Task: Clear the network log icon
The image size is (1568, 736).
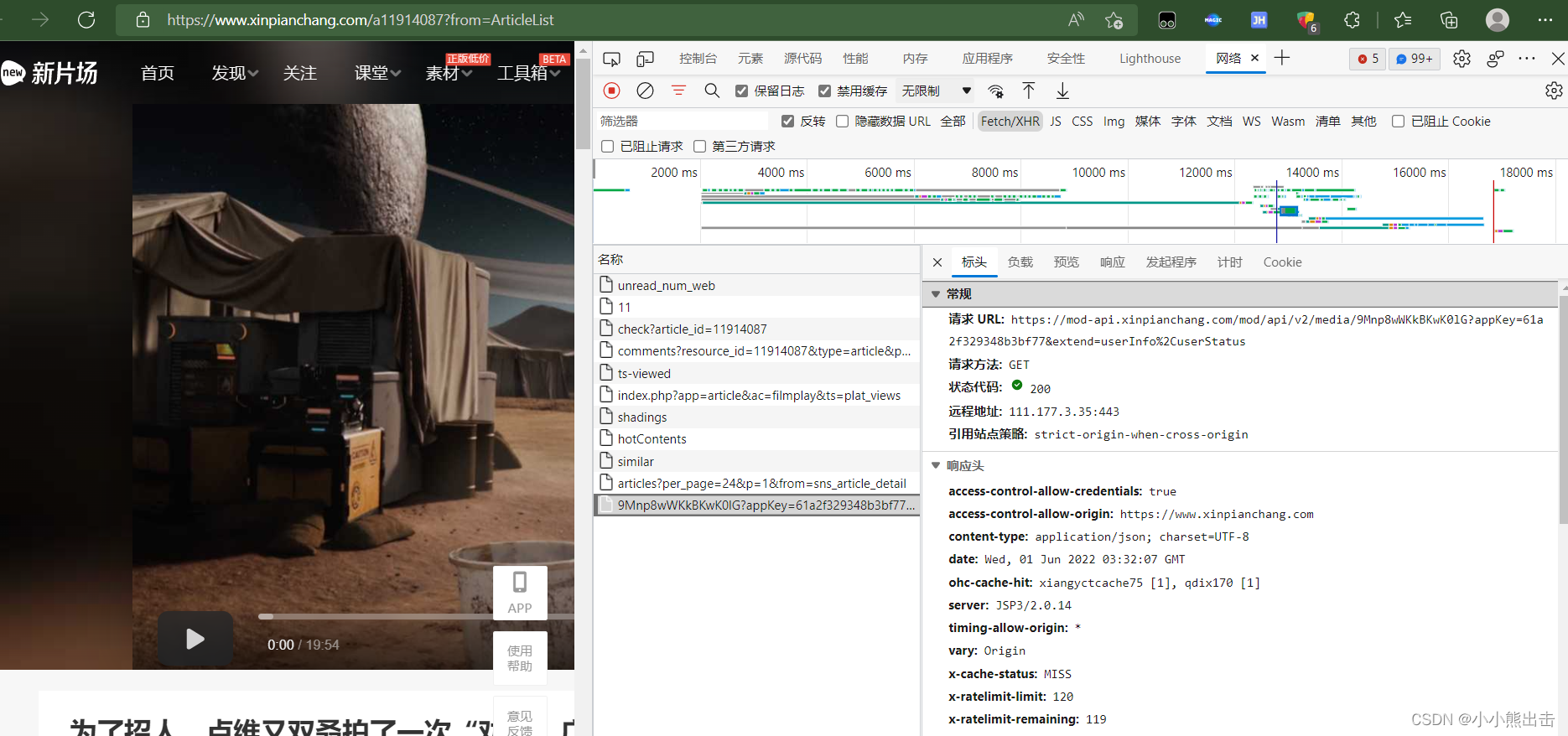Action: [645, 91]
